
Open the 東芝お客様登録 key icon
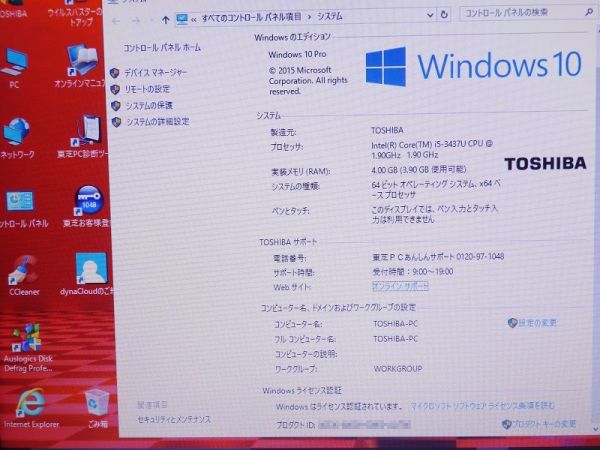click(88, 207)
